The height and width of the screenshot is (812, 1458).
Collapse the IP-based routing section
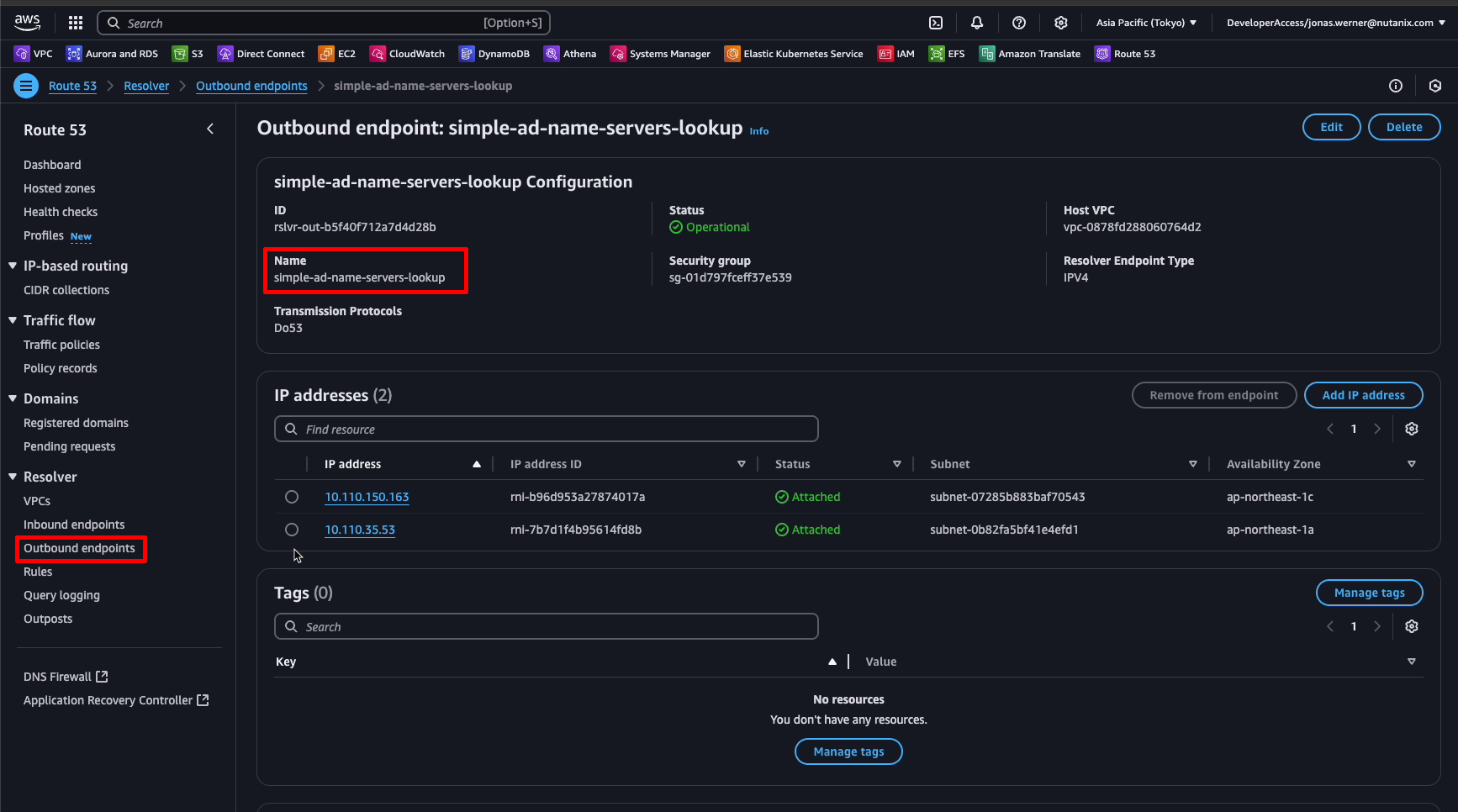(x=13, y=266)
